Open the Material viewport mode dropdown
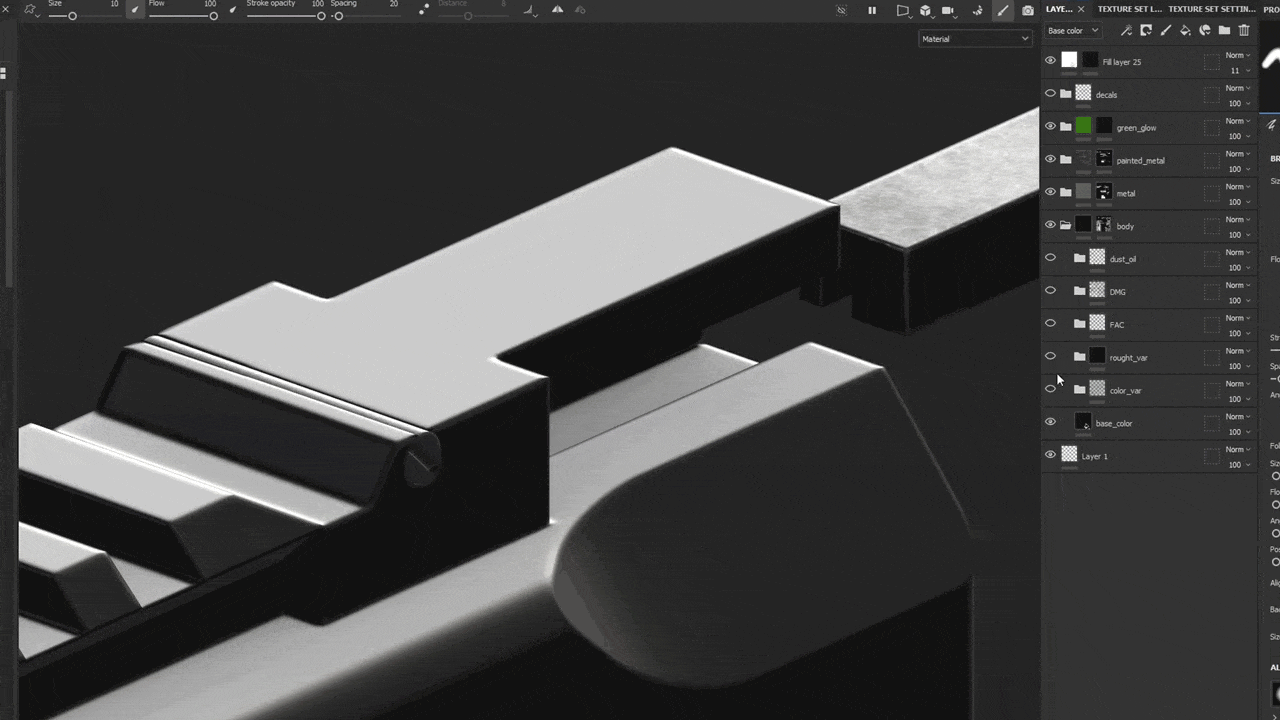 (x=975, y=39)
